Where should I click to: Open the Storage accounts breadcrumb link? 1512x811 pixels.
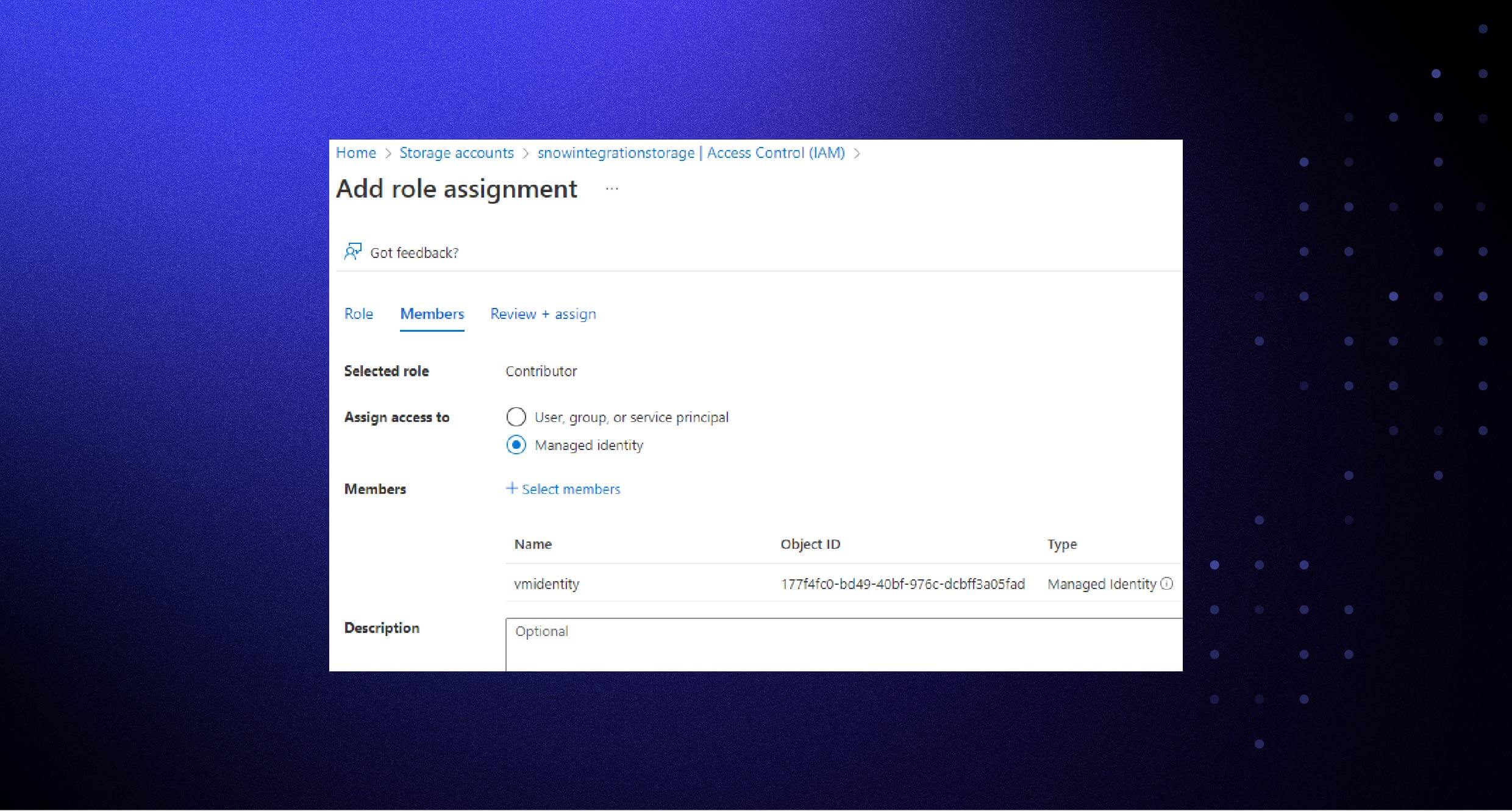[457, 153]
